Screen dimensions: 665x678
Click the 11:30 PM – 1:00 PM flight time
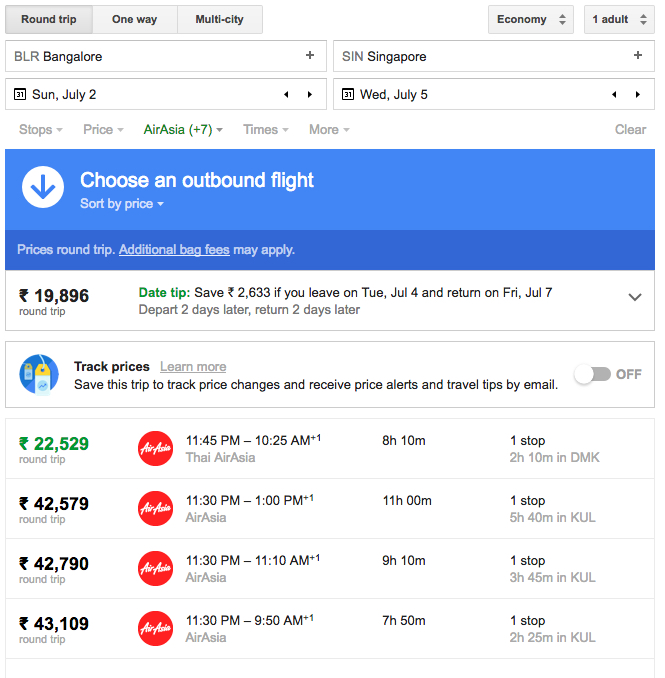pos(249,500)
